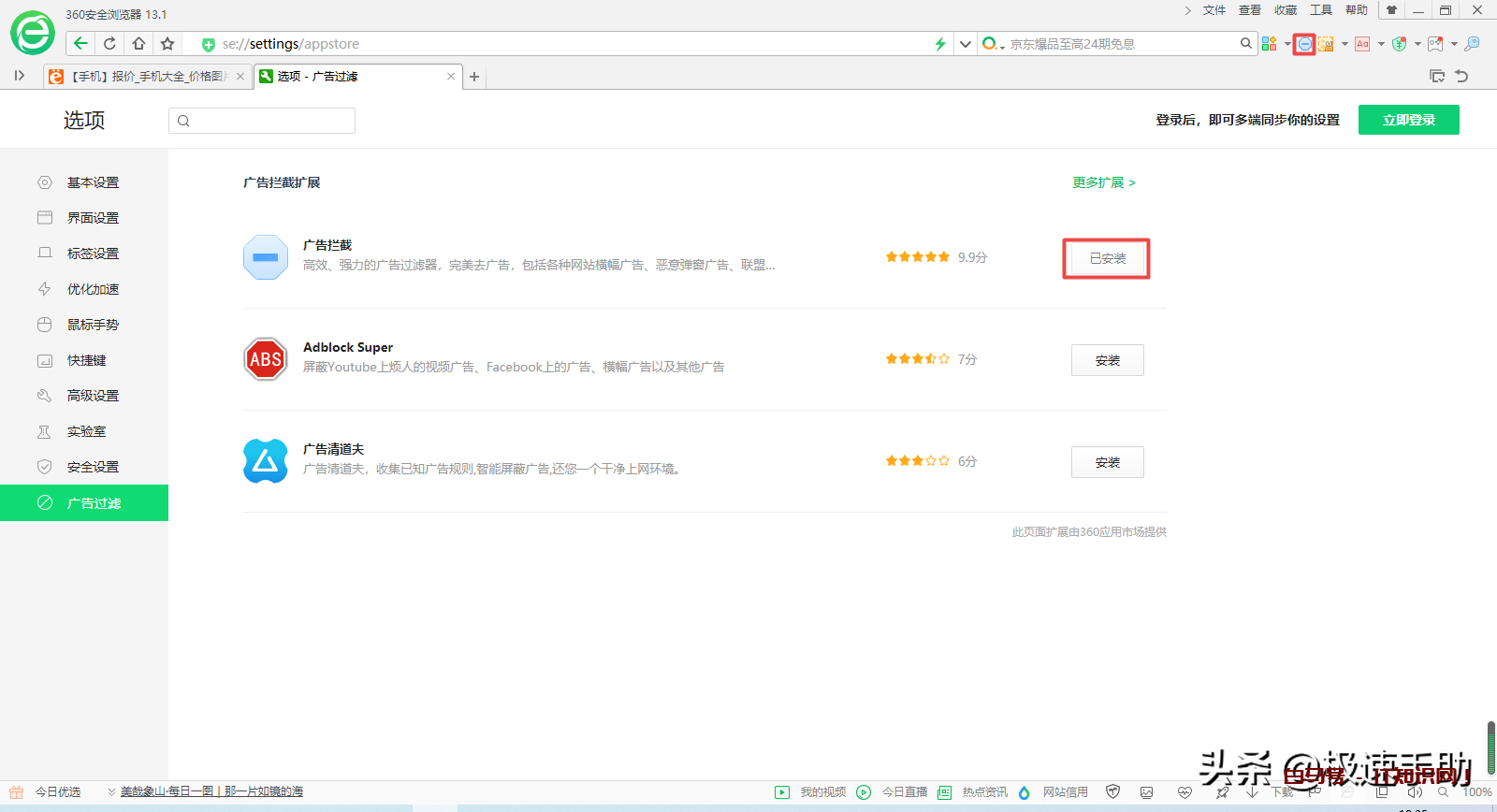Click the restore closed tab arrow icon

1461,77
